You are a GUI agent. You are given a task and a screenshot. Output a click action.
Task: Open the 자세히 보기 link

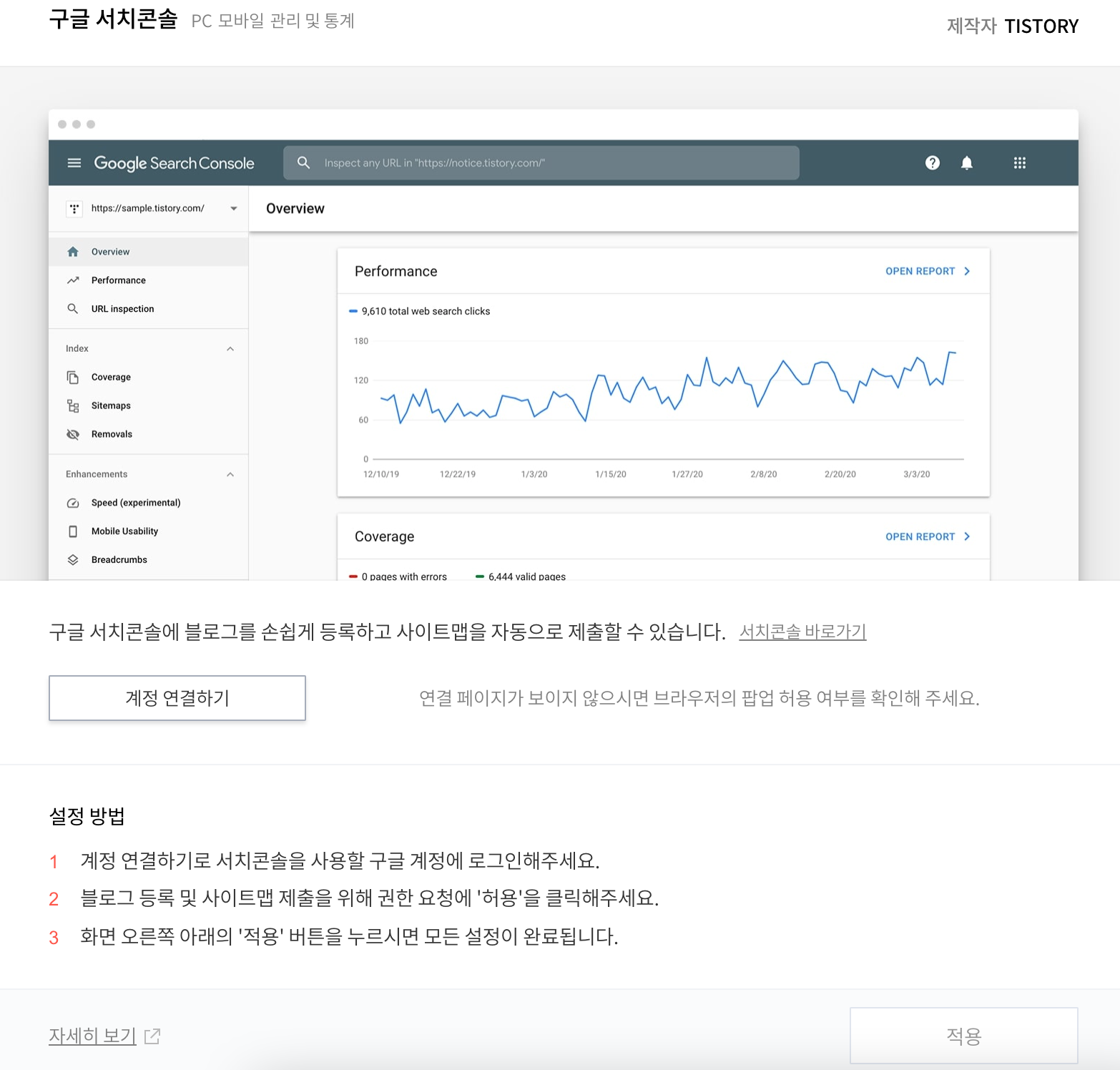coord(92,1036)
